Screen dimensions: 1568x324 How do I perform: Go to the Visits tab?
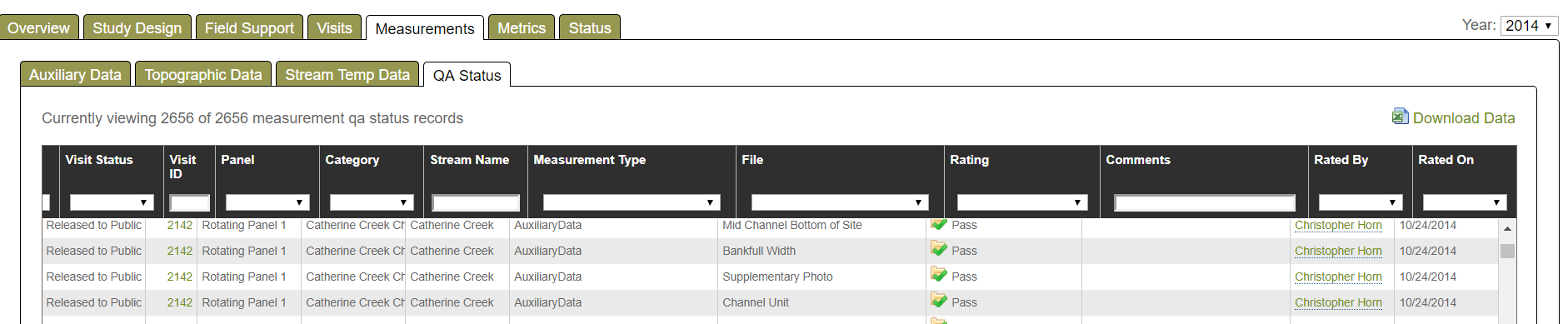[335, 27]
